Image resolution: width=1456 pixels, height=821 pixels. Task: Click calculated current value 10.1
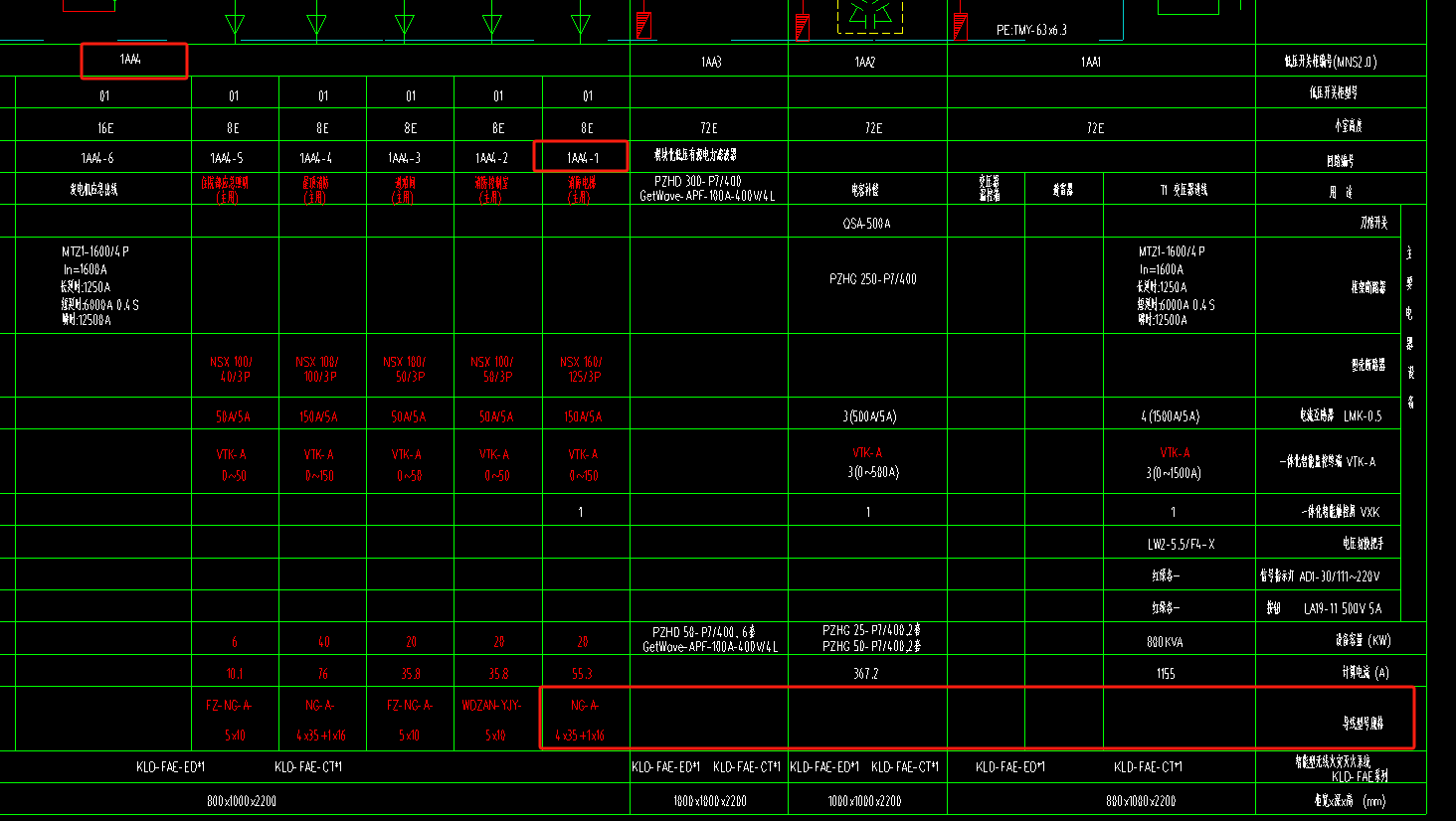pyautogui.click(x=235, y=674)
